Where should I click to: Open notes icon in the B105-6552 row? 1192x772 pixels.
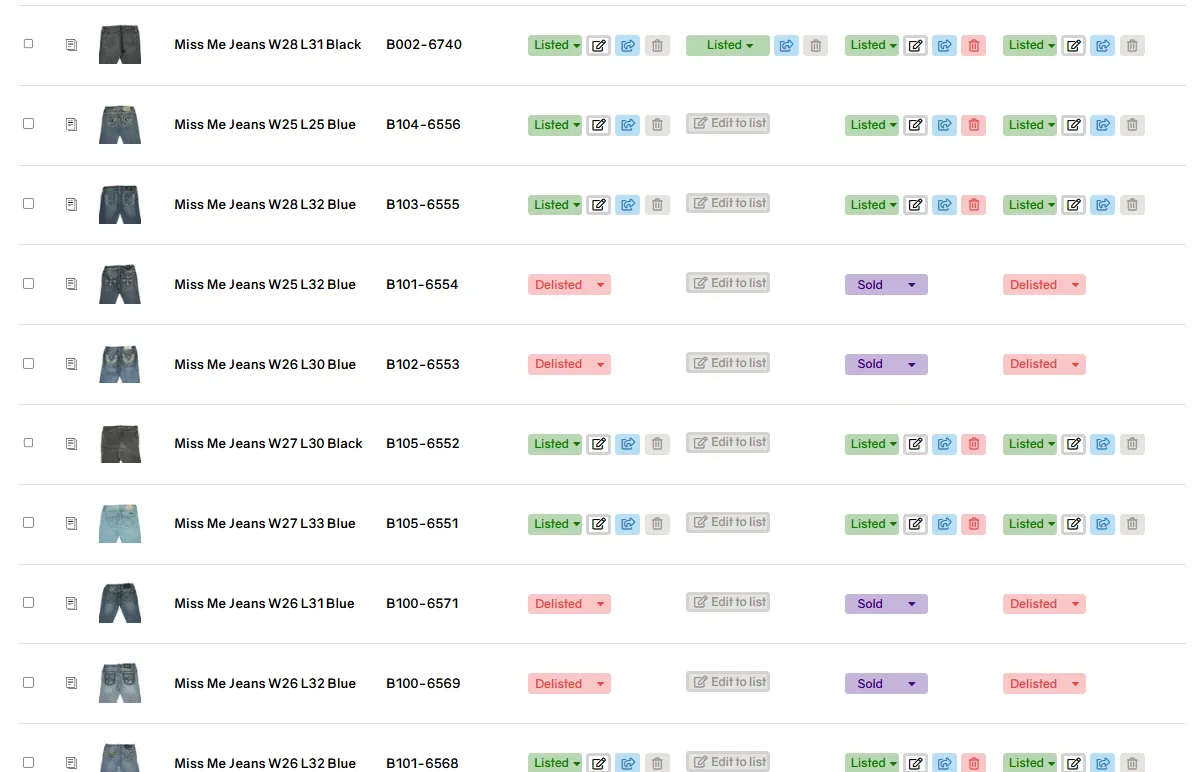click(71, 444)
